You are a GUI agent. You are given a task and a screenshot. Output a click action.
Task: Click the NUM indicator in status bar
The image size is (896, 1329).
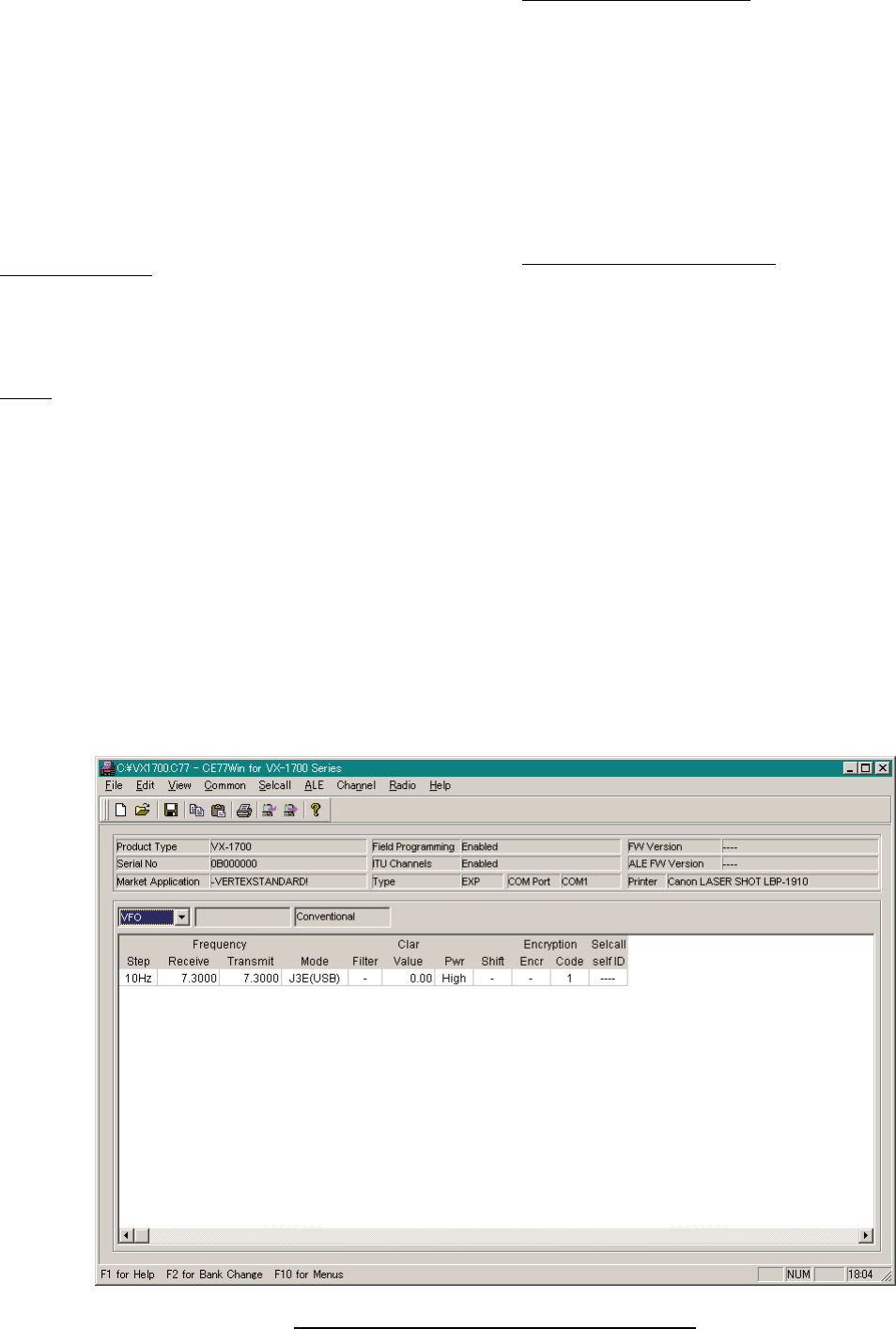click(x=798, y=1275)
